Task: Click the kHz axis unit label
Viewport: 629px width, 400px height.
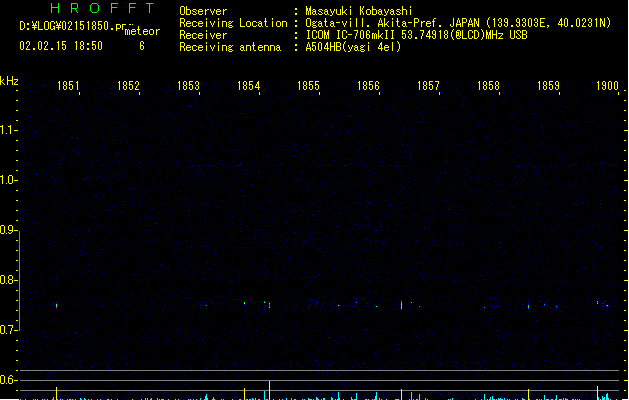Action: coord(9,81)
